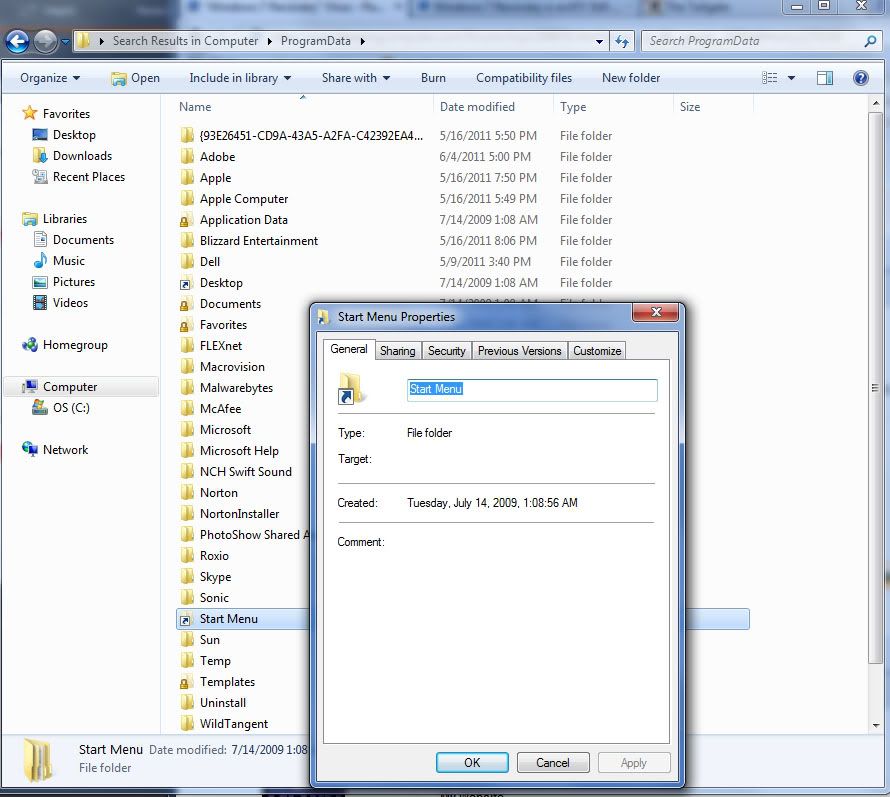Expand the Organize menu
Image resolution: width=890 pixels, height=797 pixels.
pos(45,77)
